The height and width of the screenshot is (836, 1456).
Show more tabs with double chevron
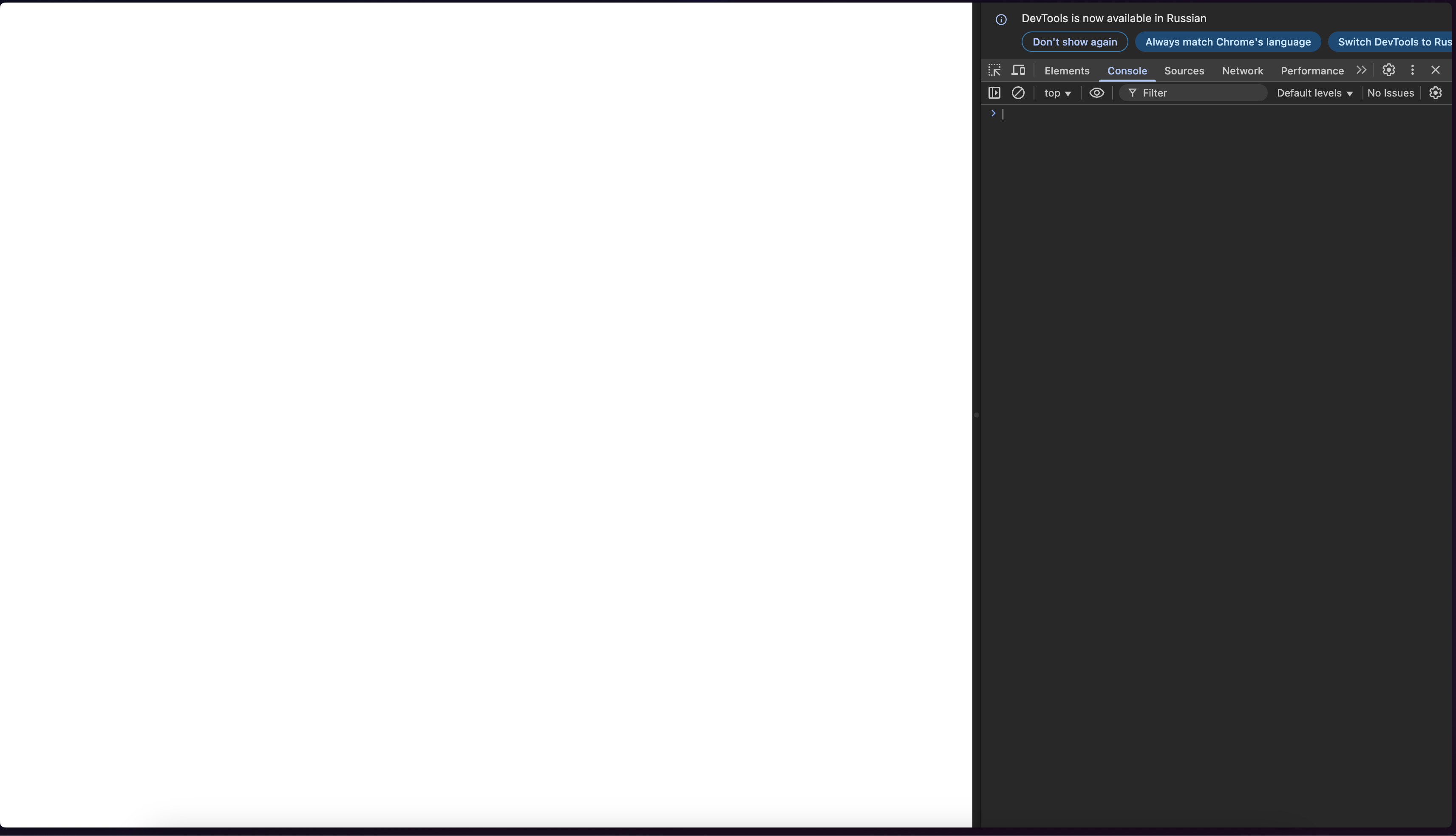pos(1361,70)
